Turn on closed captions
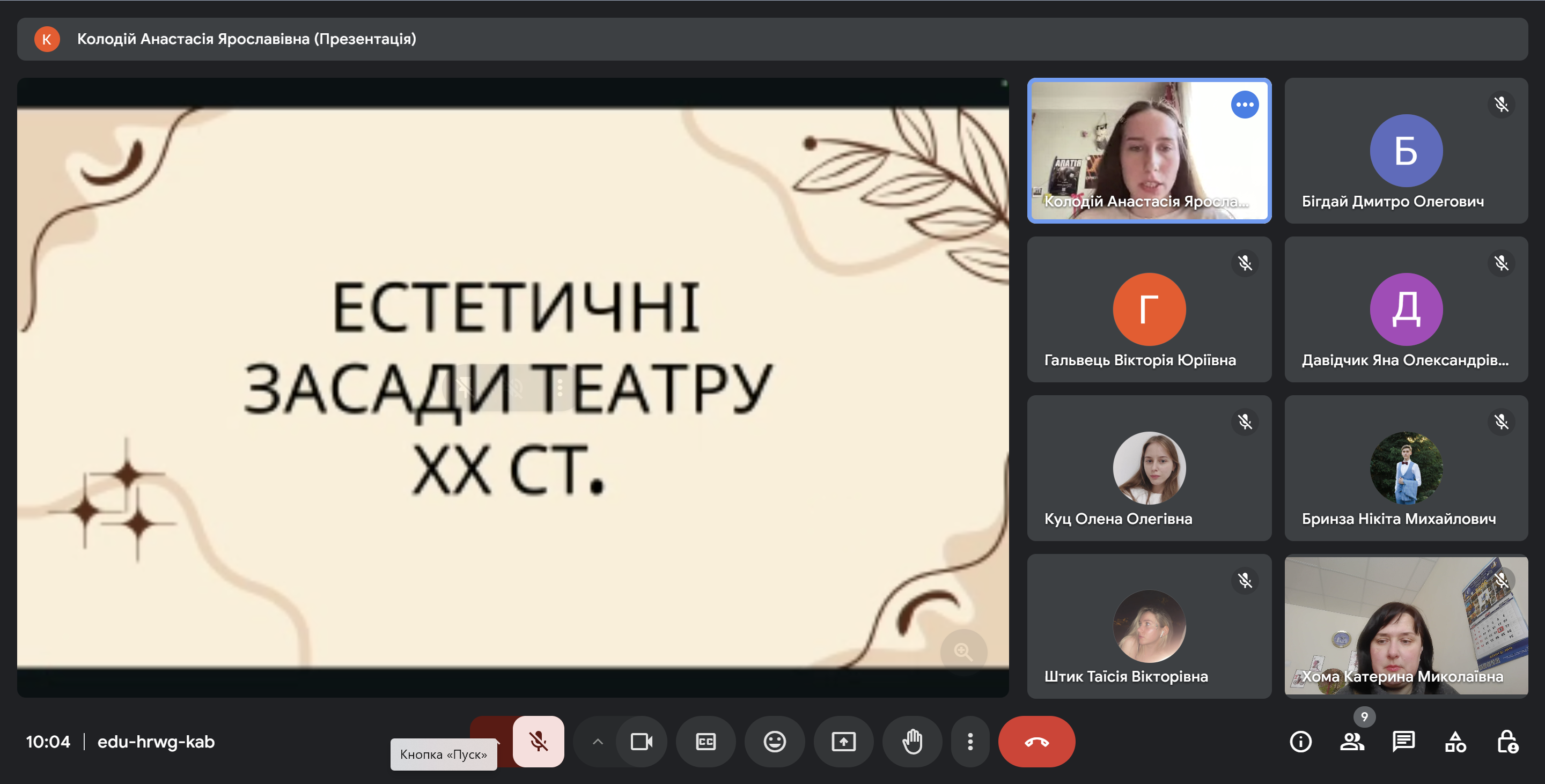 click(x=706, y=742)
